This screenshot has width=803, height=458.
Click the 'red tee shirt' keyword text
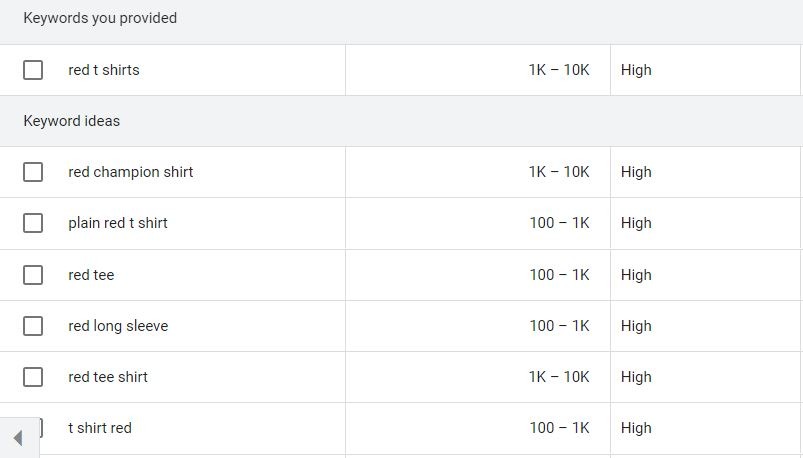tap(108, 377)
